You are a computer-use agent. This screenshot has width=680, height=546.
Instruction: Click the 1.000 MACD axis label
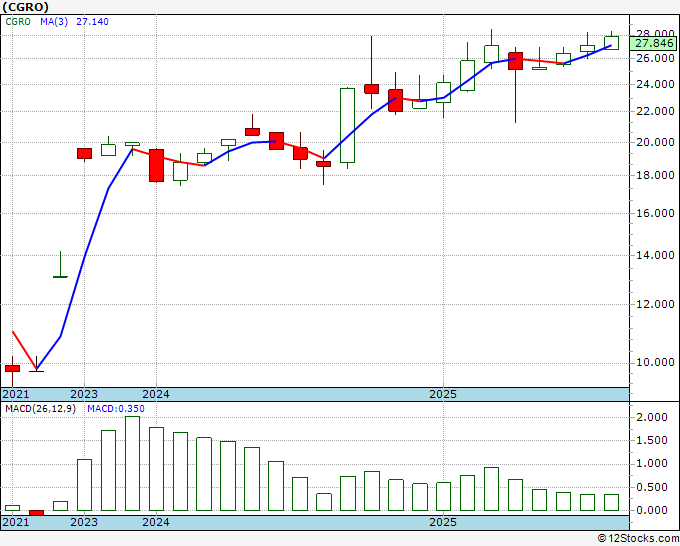pos(652,464)
